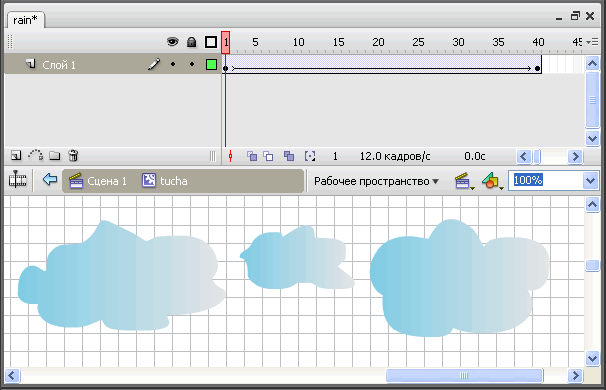Screen dimensions: 606x390
Task: Select layer Слой 1 by its name
Action: pos(59,65)
